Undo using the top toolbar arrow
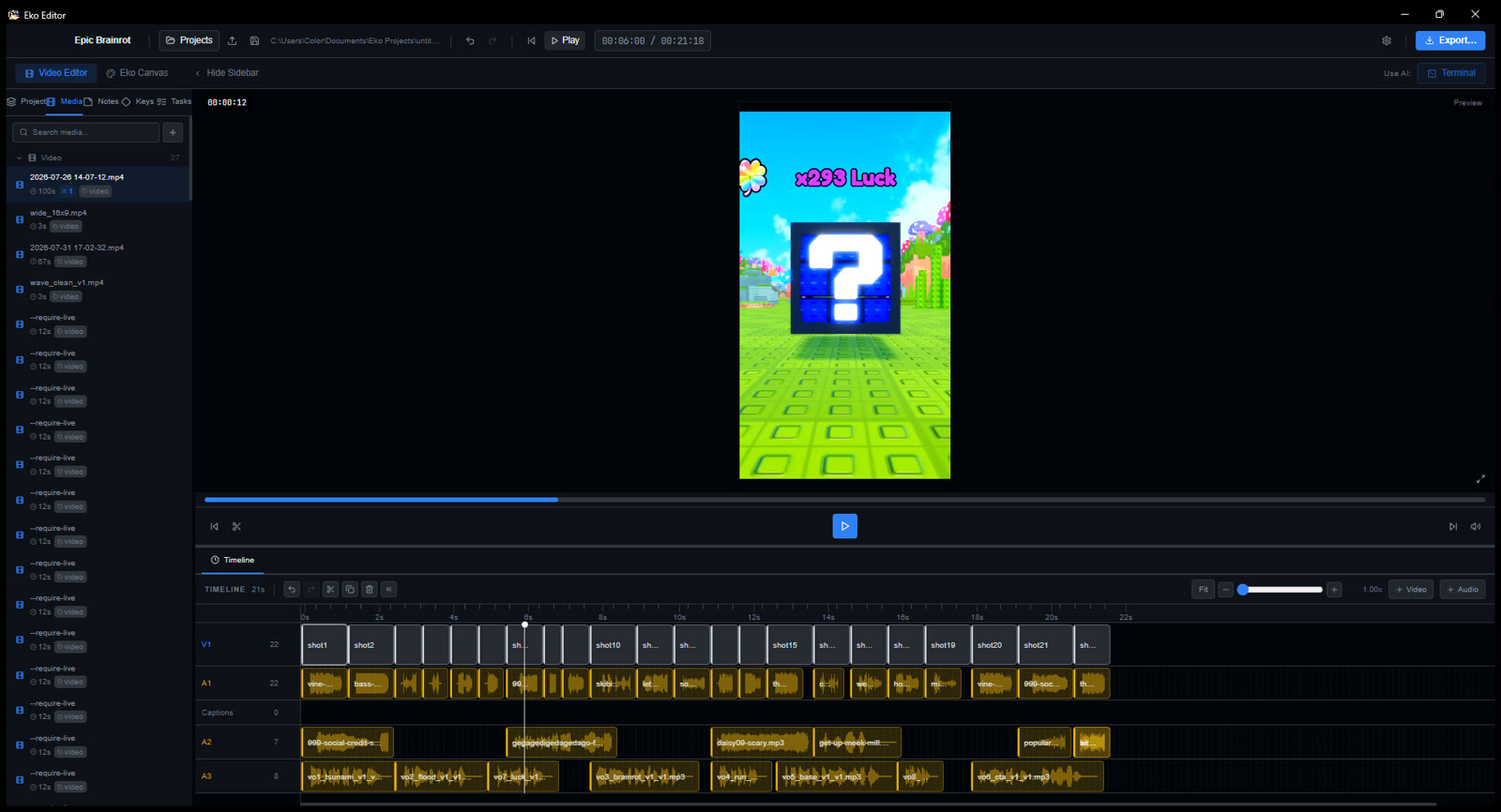 (x=470, y=40)
